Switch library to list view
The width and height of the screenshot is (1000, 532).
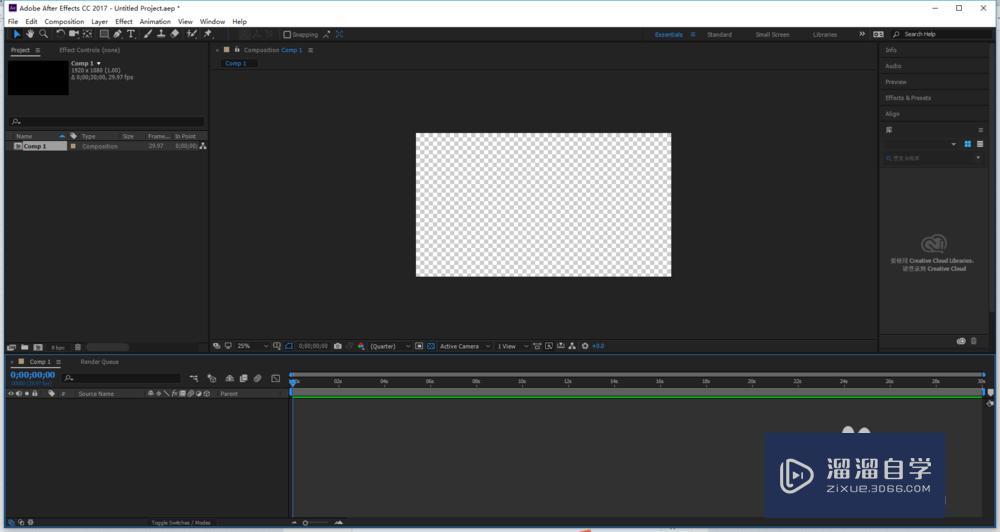pos(980,144)
